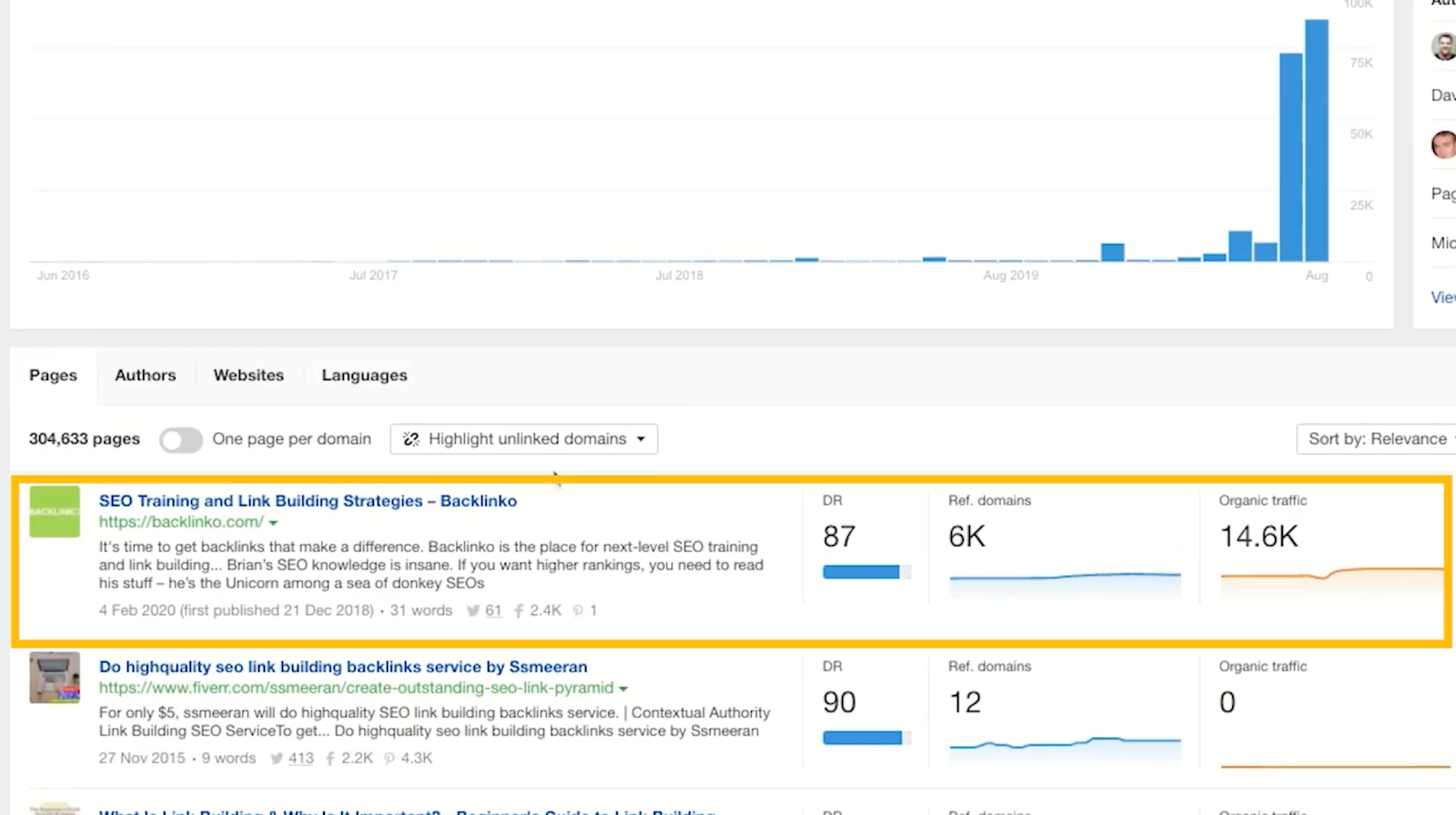1456x815 pixels.
Task: Click the top author avatar photo
Action: 1443,45
